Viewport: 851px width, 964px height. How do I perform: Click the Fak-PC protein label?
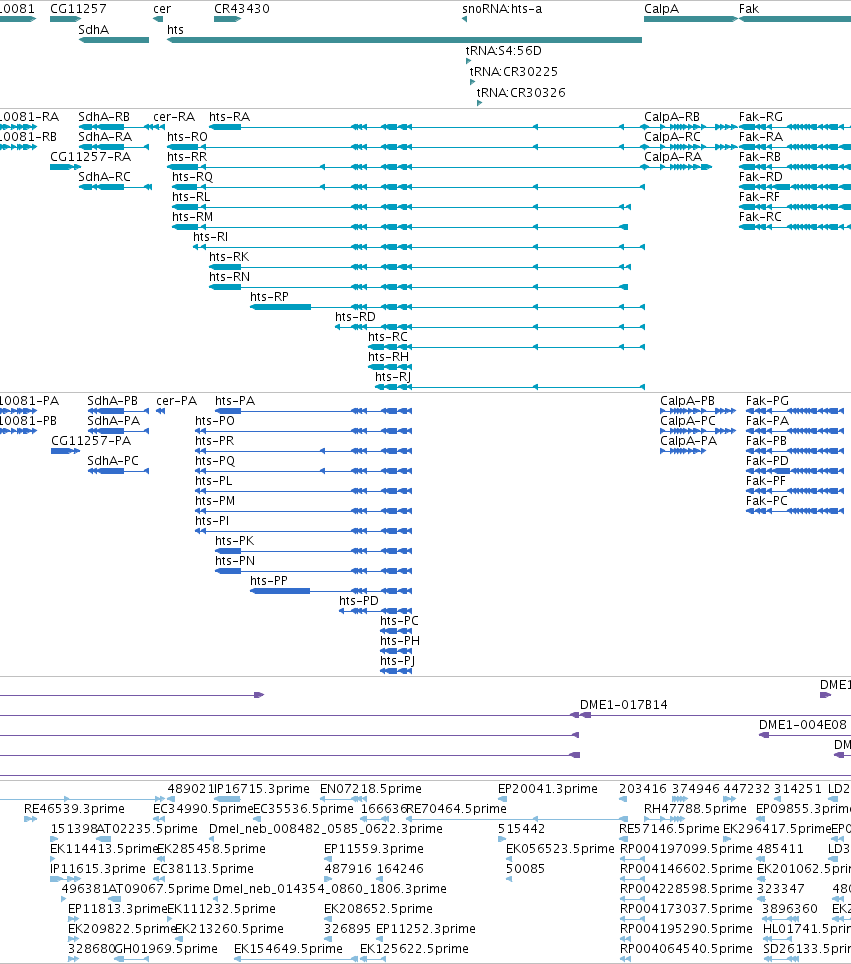point(766,500)
